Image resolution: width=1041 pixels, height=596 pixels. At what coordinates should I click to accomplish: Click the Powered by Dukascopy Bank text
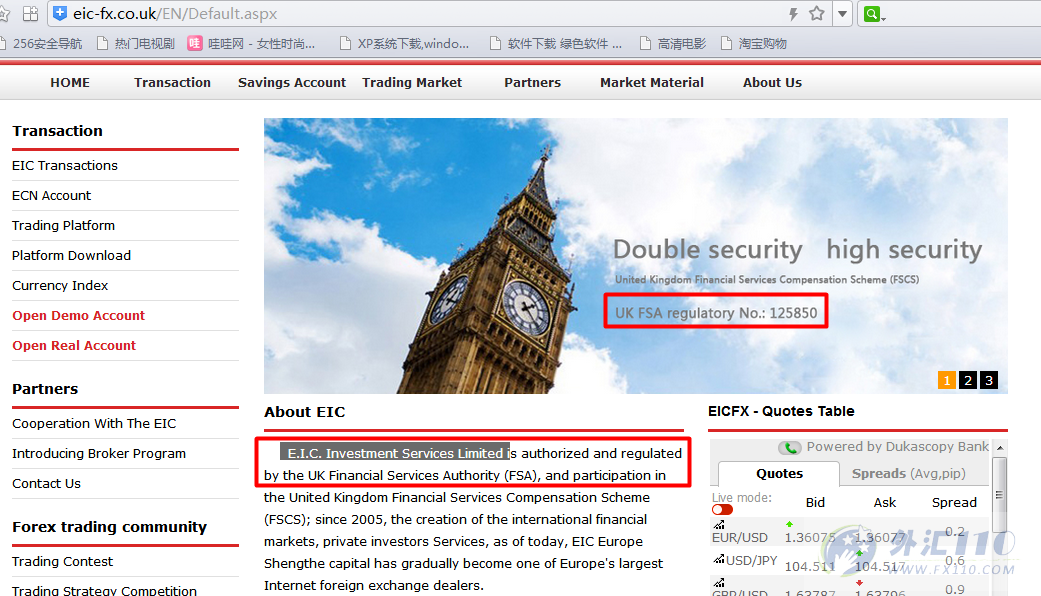tap(898, 447)
